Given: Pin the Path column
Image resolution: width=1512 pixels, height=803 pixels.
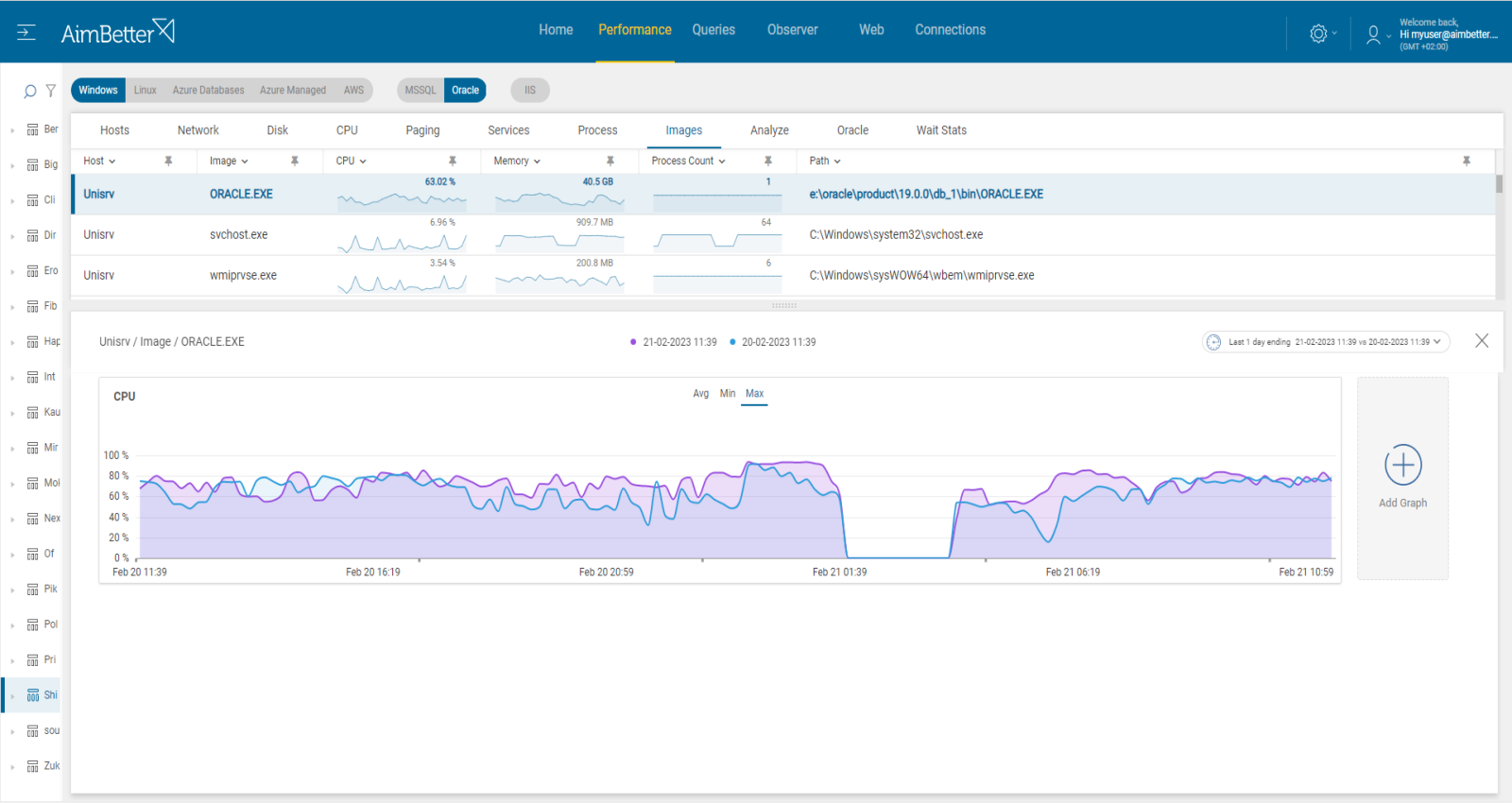Looking at the screenshot, I should click(1467, 161).
